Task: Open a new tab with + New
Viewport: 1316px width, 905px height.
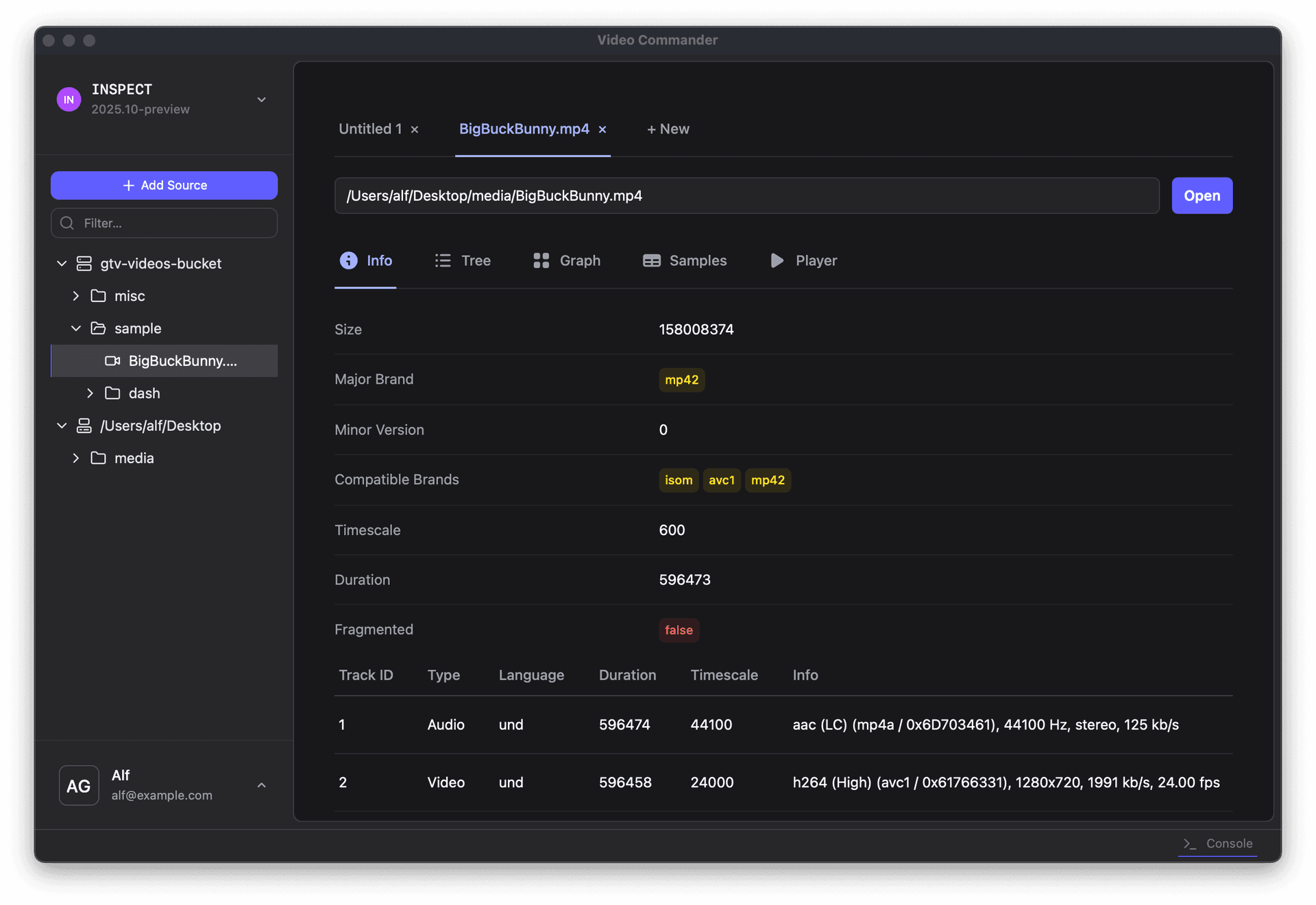Action: (x=667, y=129)
